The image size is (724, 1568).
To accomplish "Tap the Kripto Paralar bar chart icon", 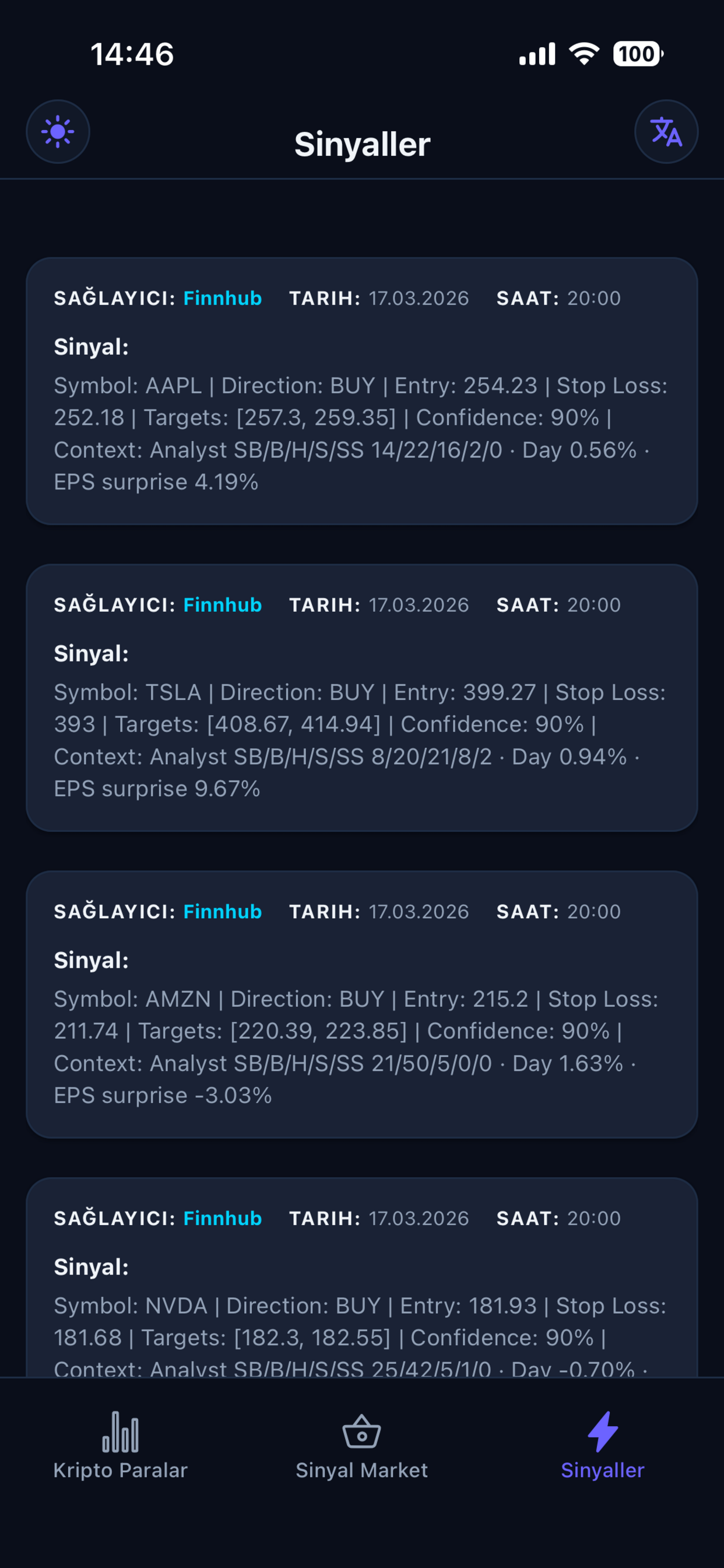I will [120, 1431].
